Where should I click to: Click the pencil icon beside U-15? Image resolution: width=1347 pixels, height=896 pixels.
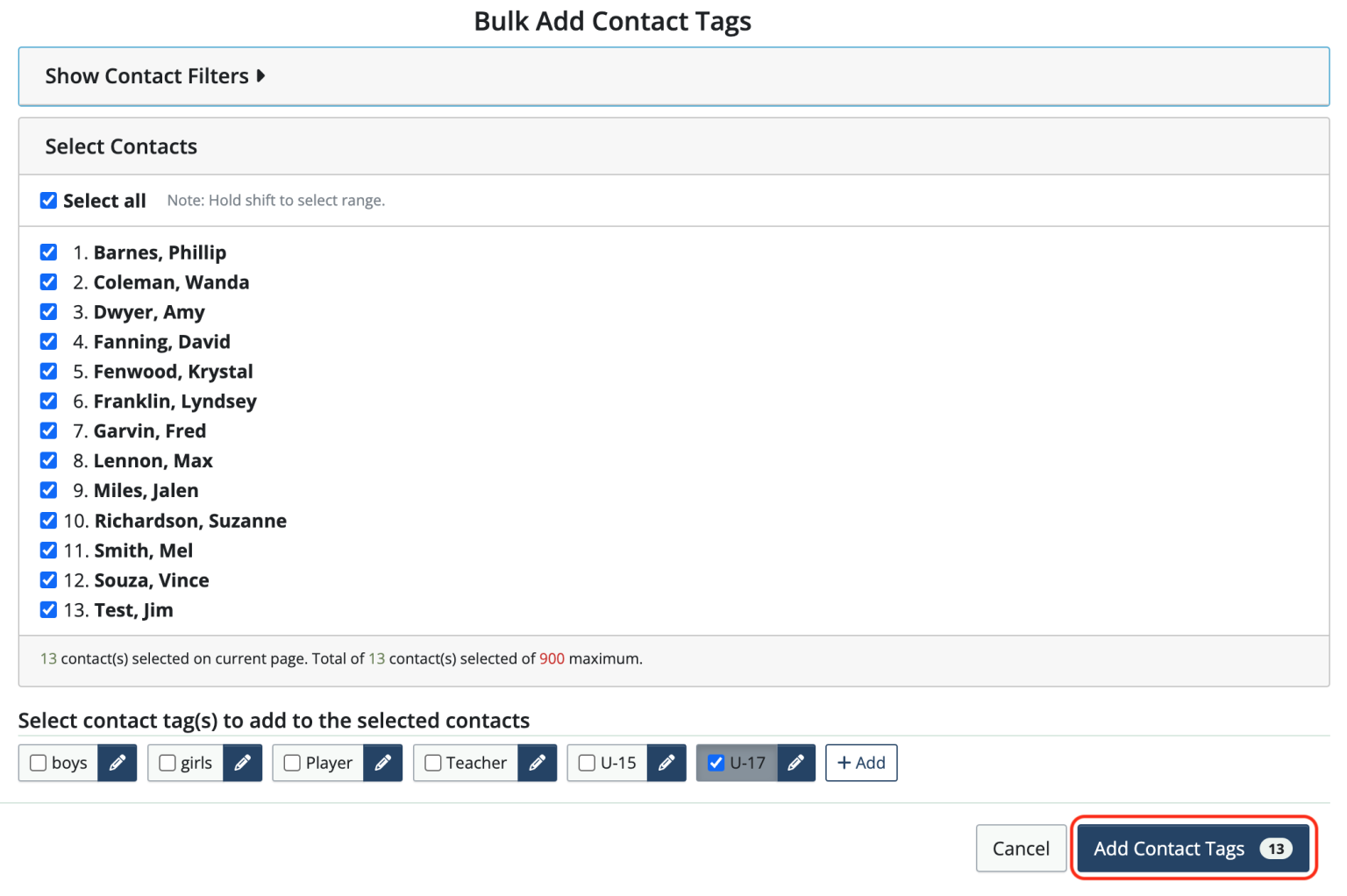(x=666, y=763)
